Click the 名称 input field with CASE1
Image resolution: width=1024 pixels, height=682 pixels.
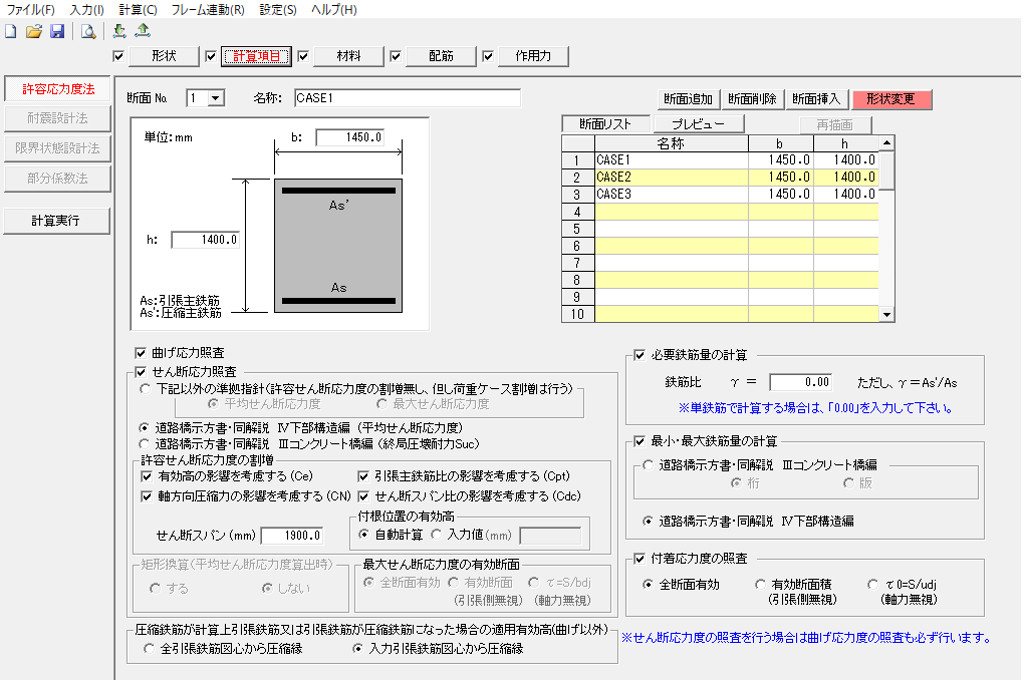click(407, 98)
